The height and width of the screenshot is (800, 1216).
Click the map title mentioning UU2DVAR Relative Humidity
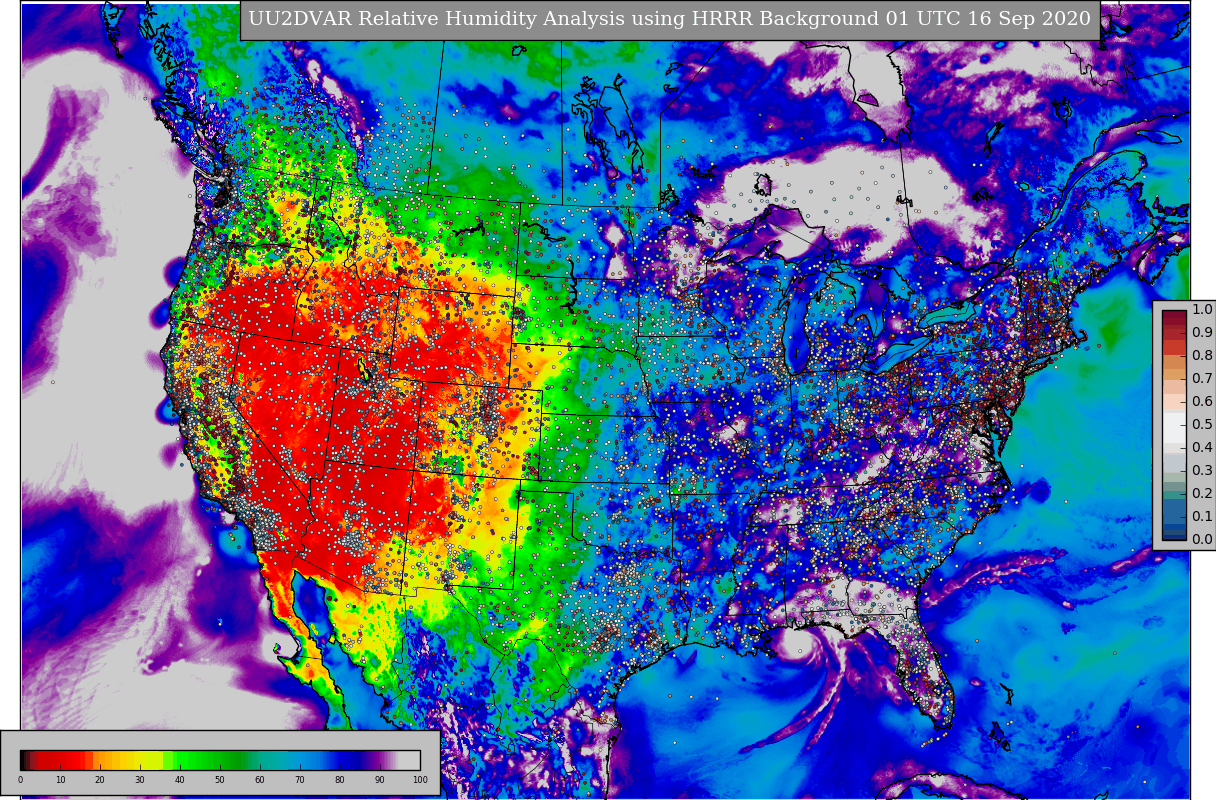(670, 20)
